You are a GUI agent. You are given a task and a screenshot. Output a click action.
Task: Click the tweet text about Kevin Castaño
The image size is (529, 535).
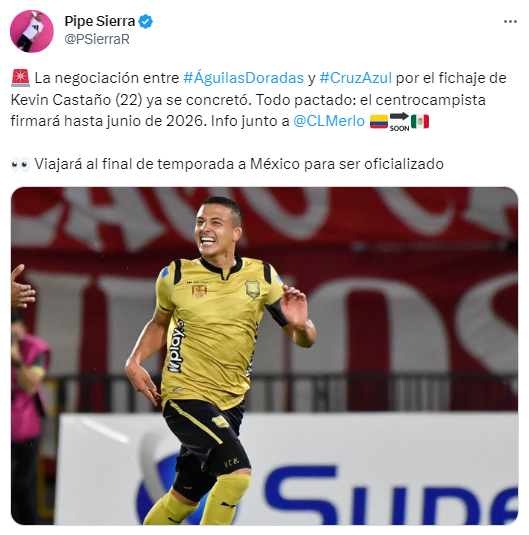coord(258,99)
